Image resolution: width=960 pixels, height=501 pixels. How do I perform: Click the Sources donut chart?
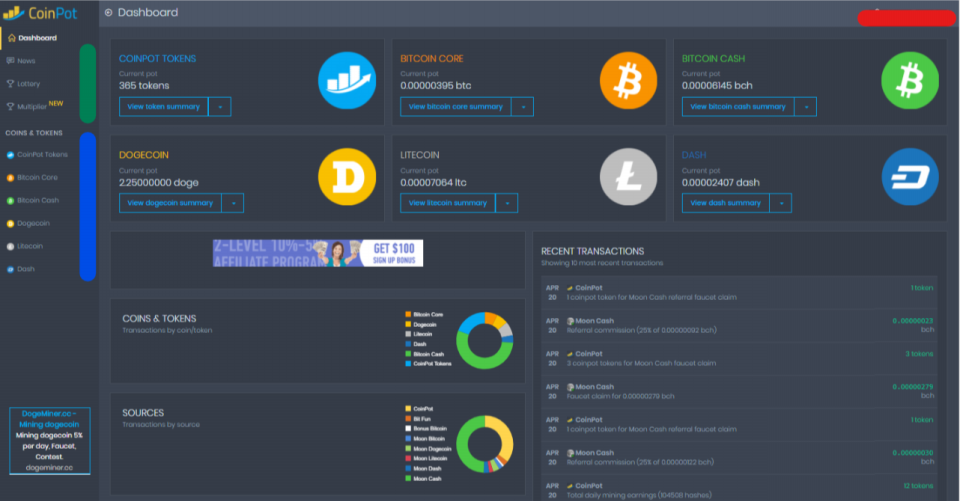click(485, 444)
